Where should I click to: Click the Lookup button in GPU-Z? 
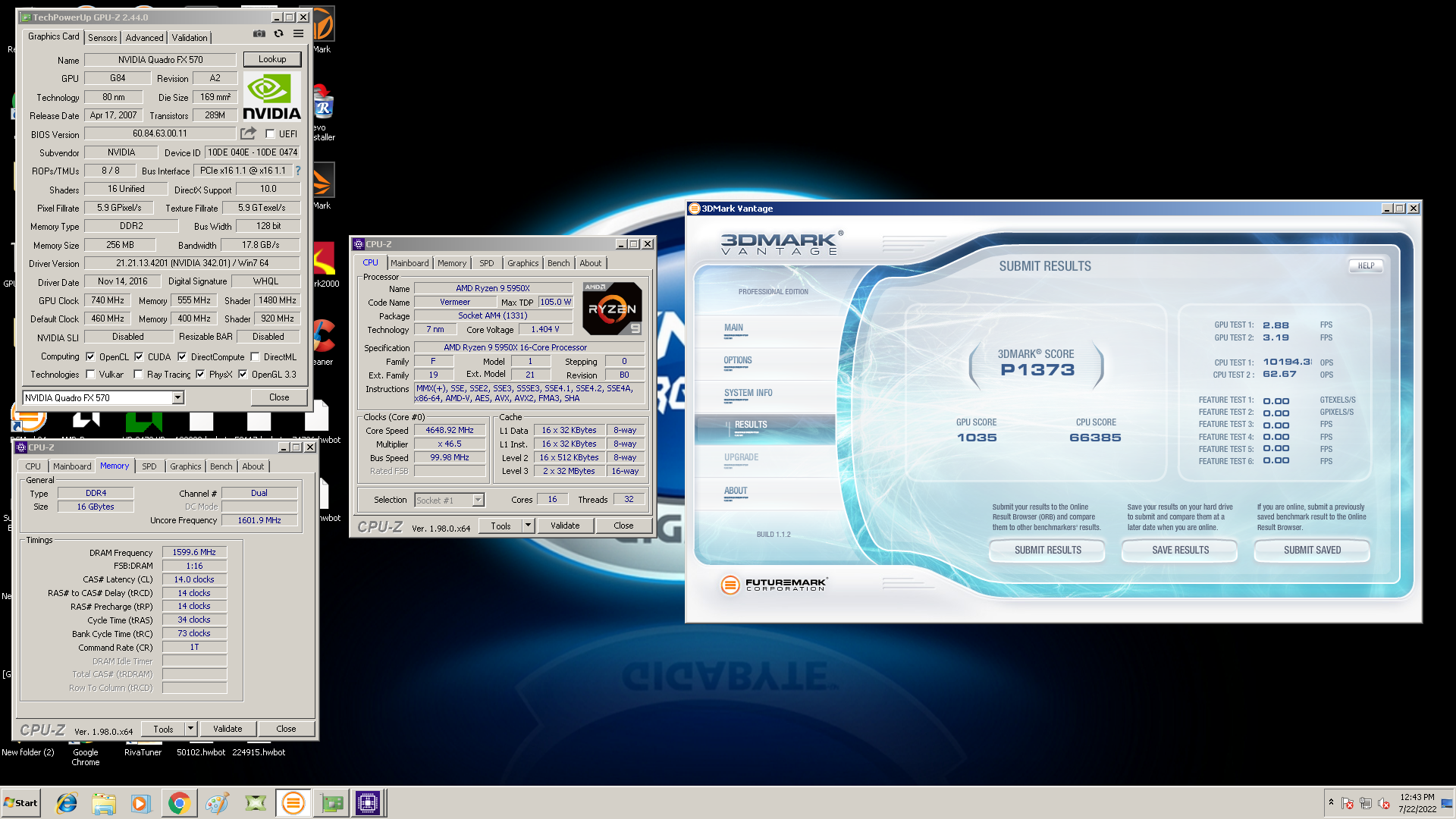(272, 59)
